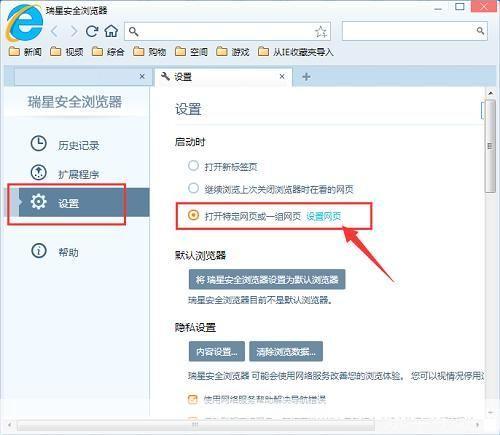Switch to the 设置 tab

pyautogui.click(x=223, y=77)
